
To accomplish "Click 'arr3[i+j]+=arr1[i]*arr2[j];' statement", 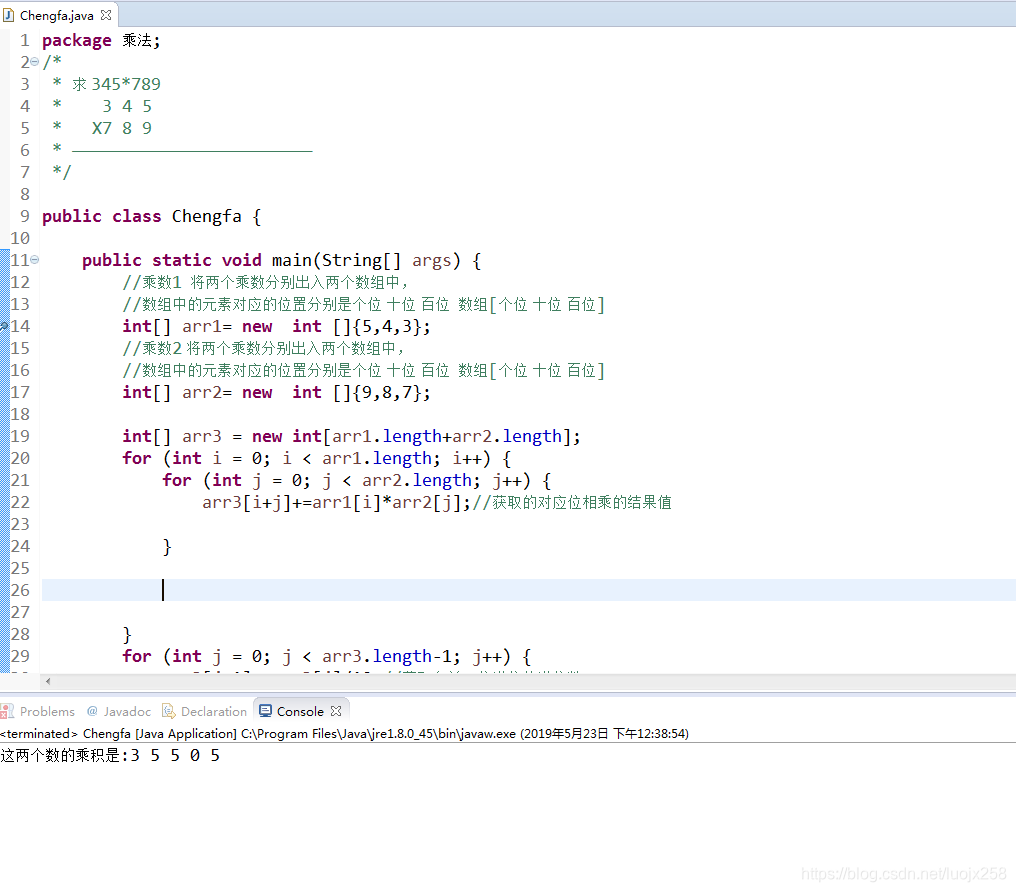I will (x=336, y=503).
